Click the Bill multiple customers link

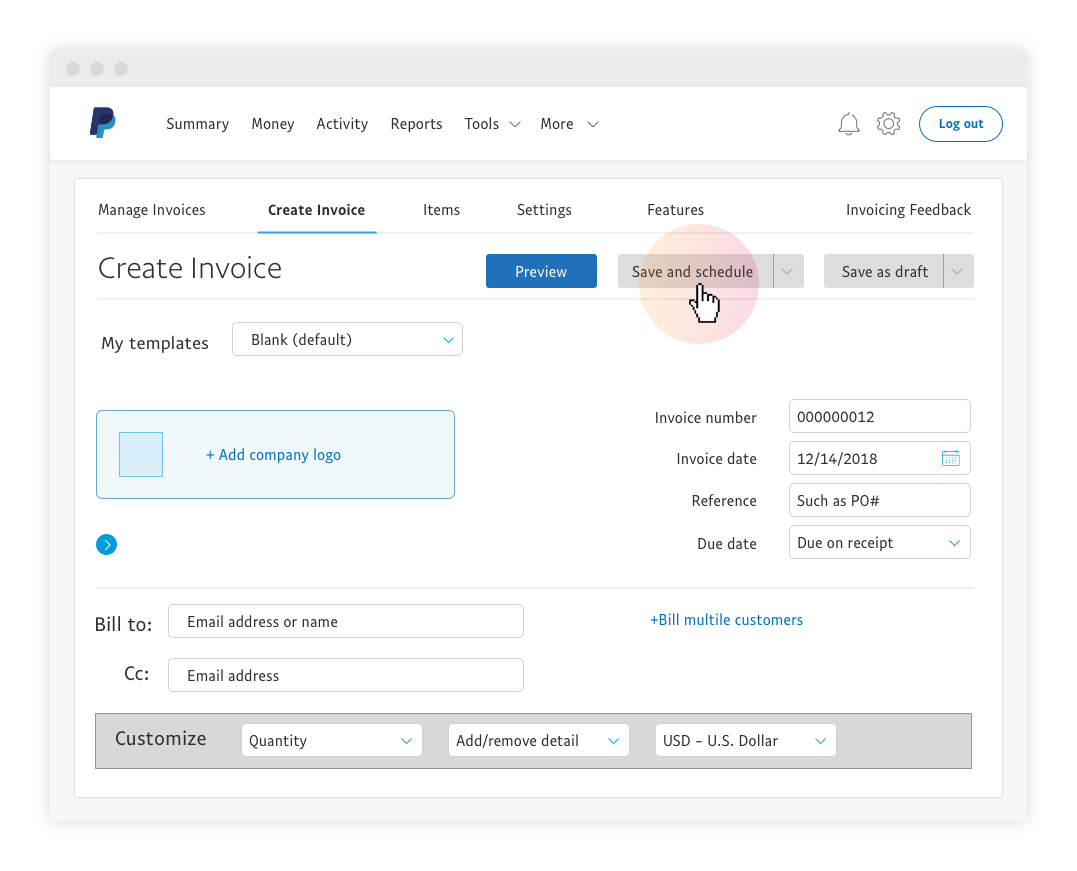(726, 620)
